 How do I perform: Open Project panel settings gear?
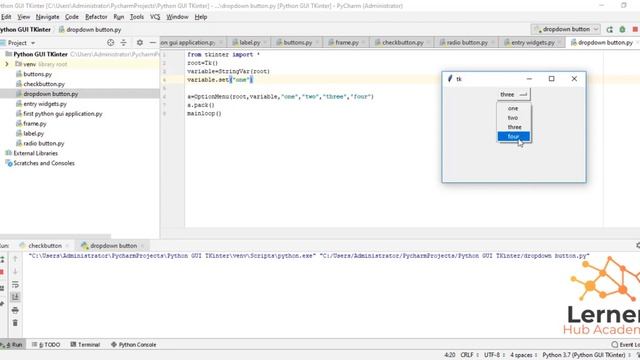click(140, 42)
